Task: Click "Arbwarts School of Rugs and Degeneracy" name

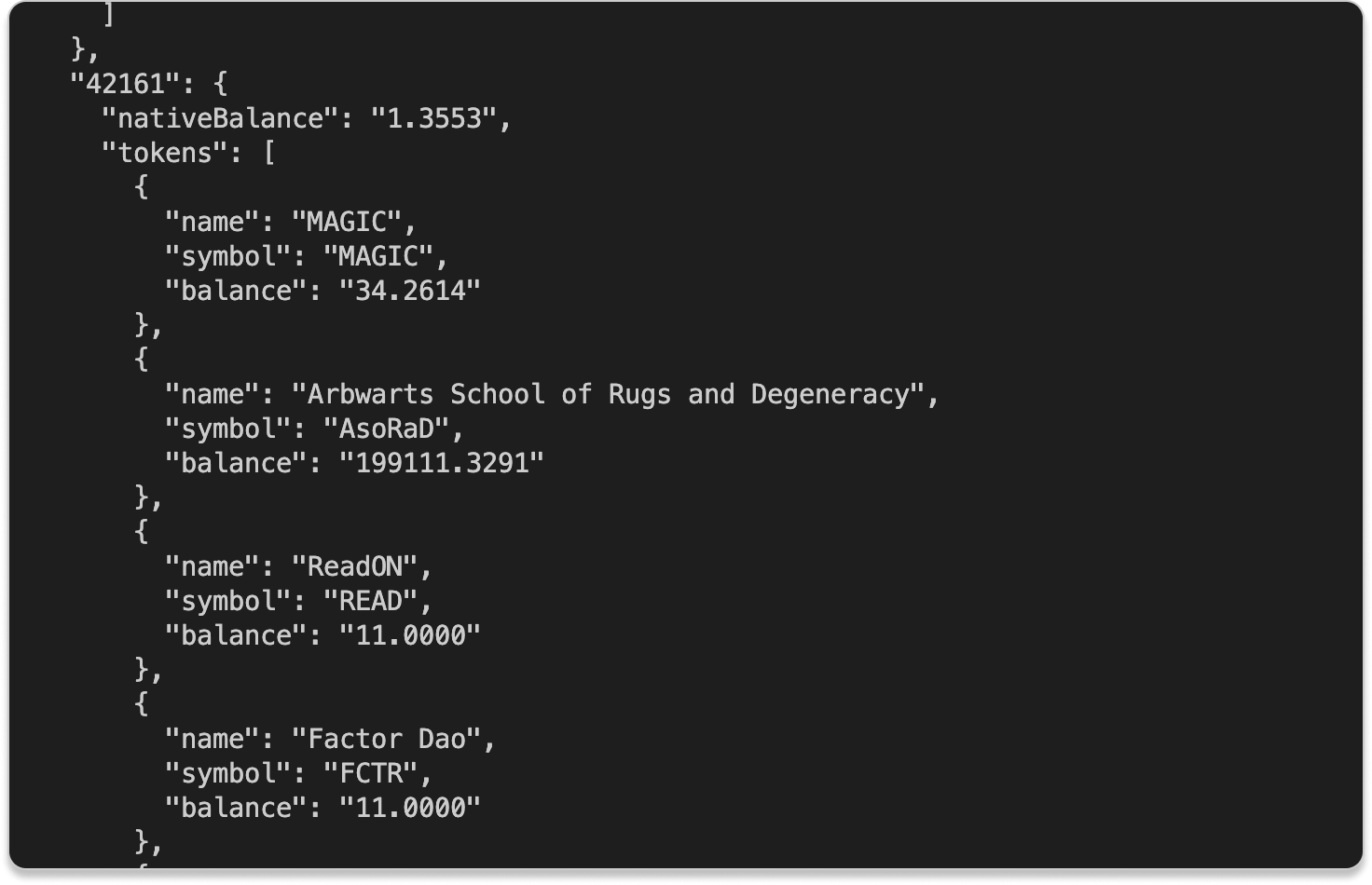Action: point(608,394)
